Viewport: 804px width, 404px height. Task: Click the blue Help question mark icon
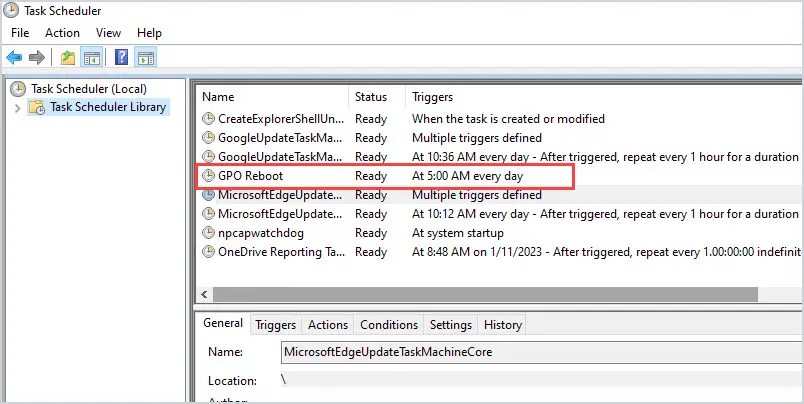[x=122, y=57]
